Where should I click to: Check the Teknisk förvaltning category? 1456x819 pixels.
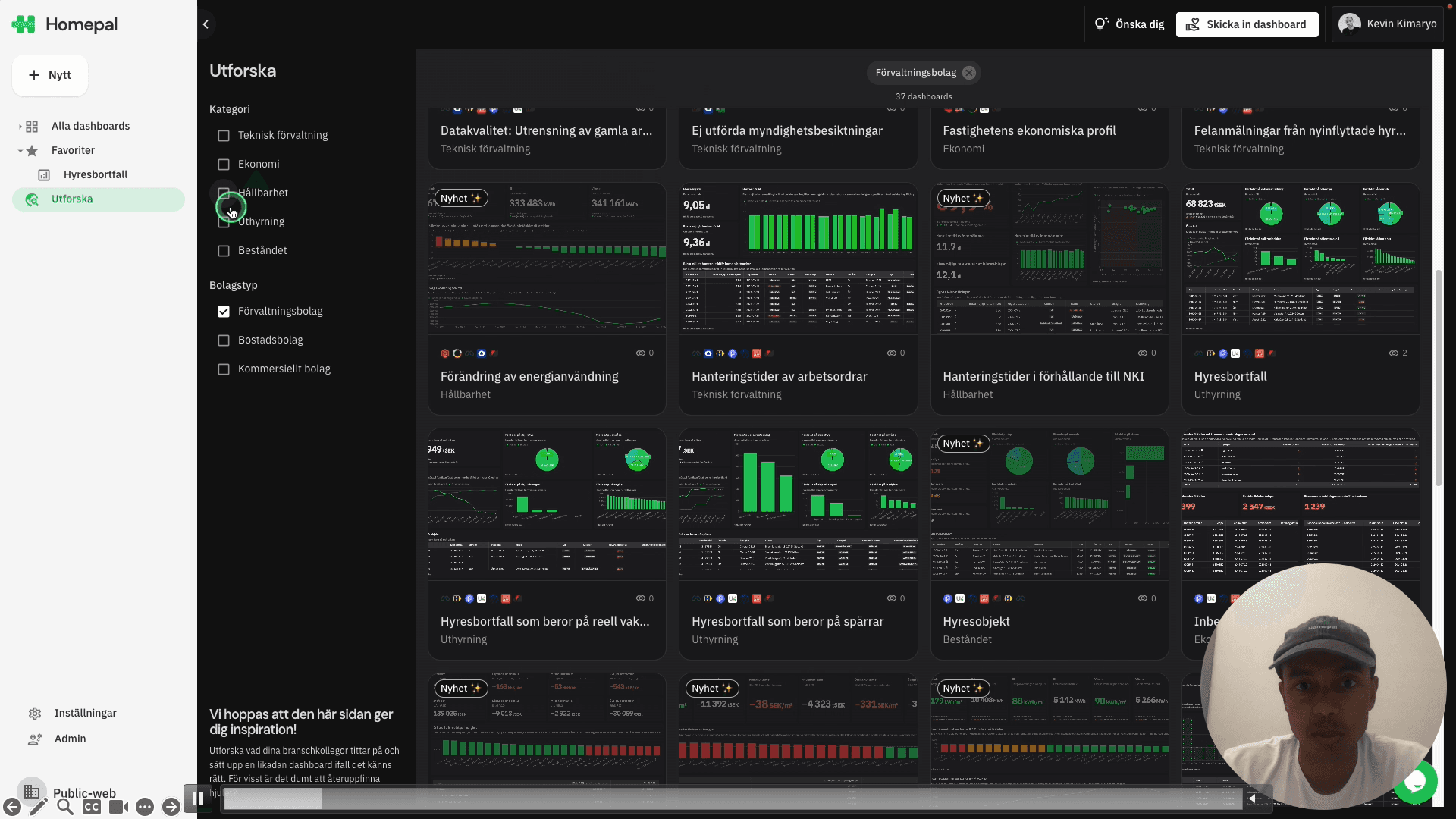click(224, 136)
